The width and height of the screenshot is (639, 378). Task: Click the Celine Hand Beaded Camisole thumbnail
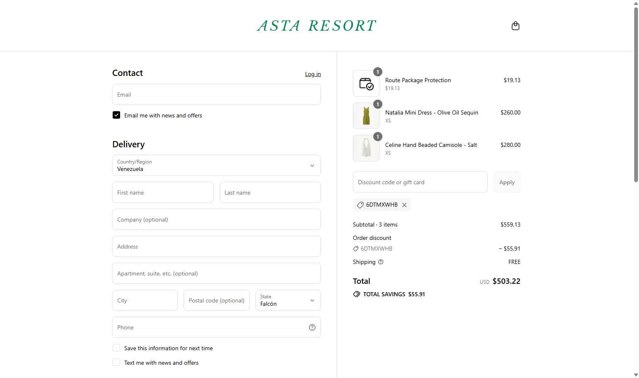click(366, 148)
